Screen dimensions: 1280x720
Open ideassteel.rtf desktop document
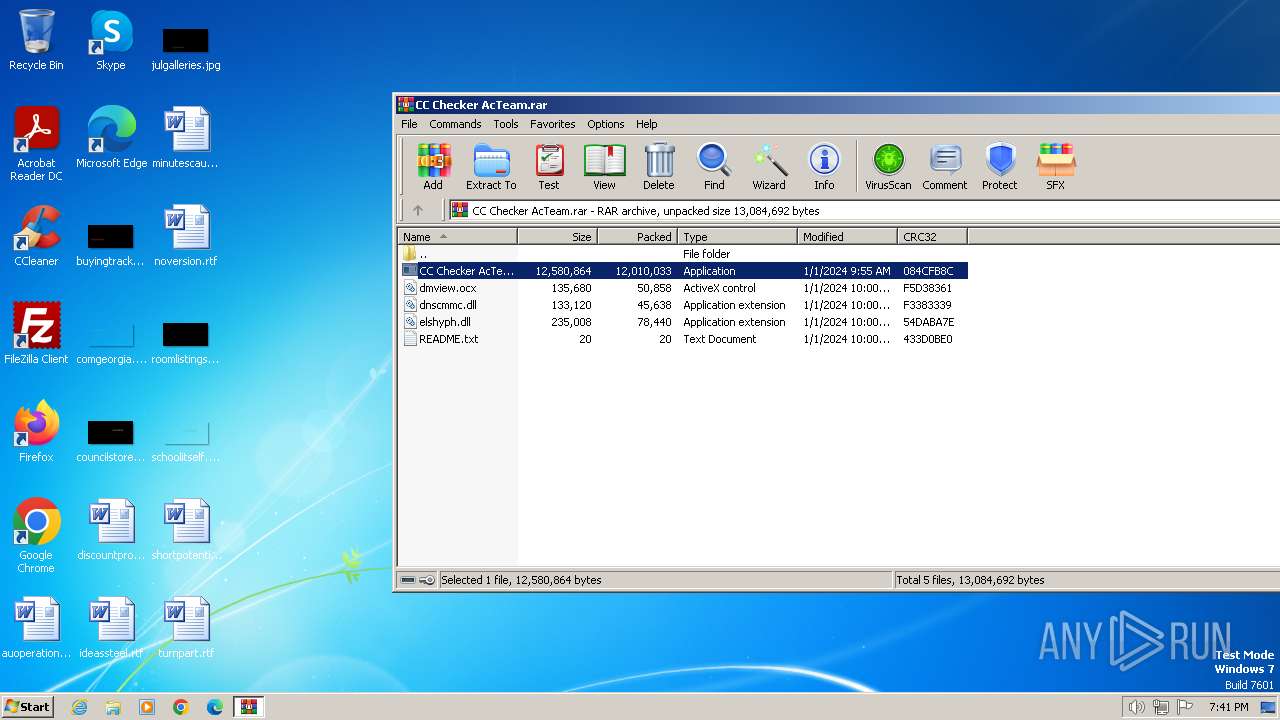pos(111,628)
